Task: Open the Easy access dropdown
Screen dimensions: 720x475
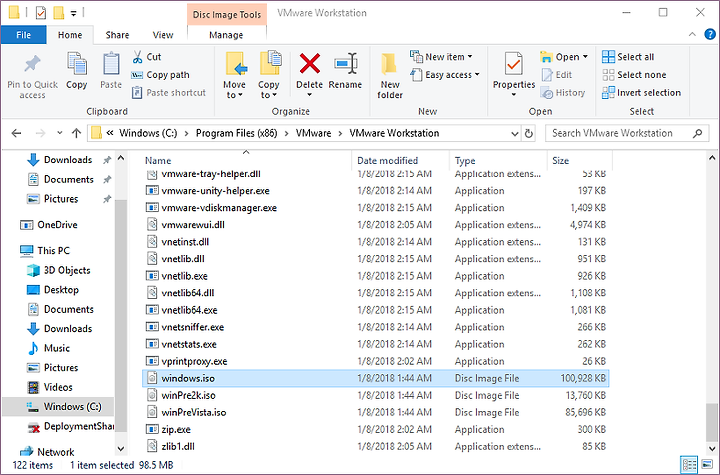Action: tap(444, 75)
